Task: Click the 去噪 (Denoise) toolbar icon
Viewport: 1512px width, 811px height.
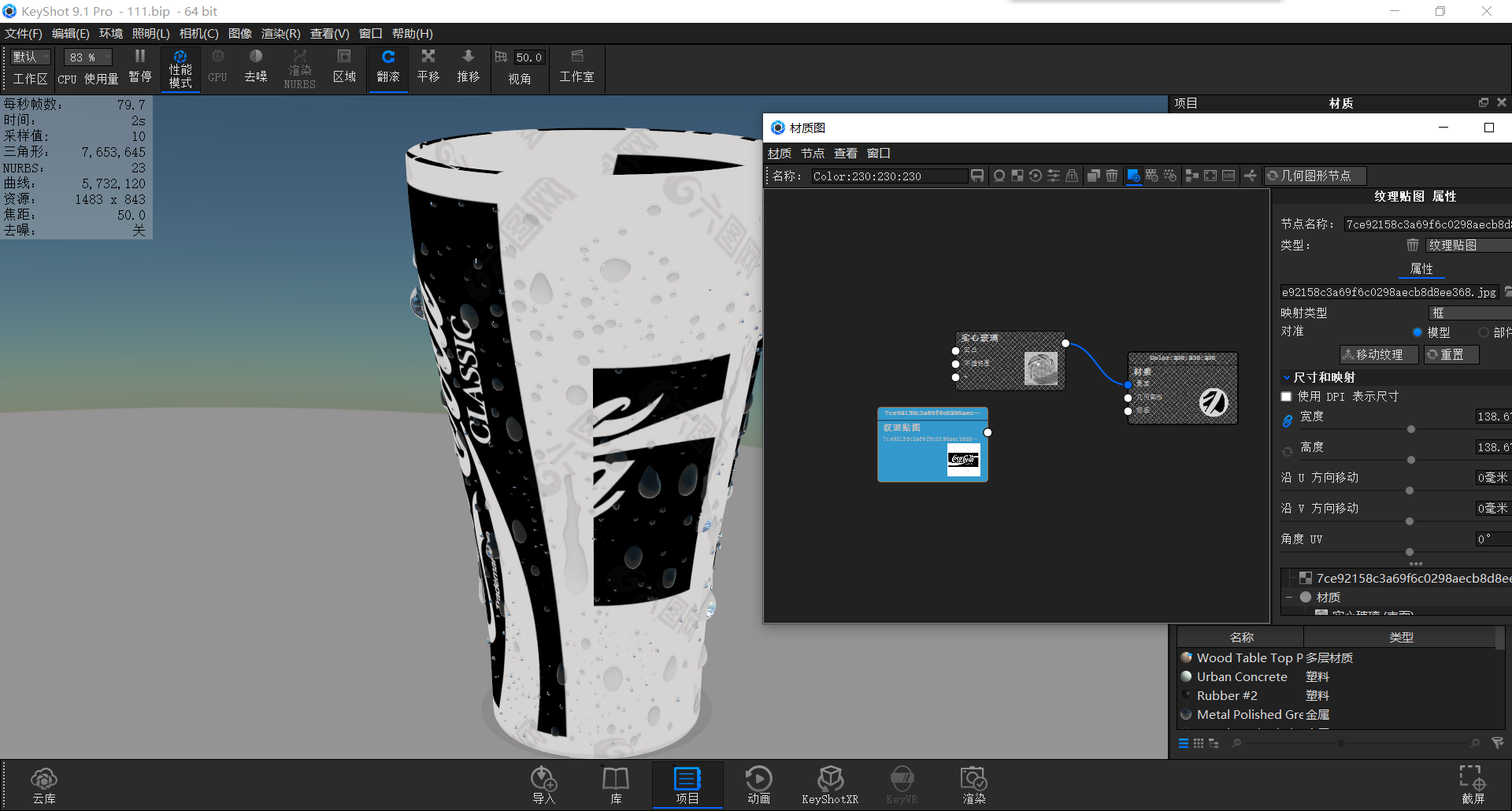Action: (255, 69)
